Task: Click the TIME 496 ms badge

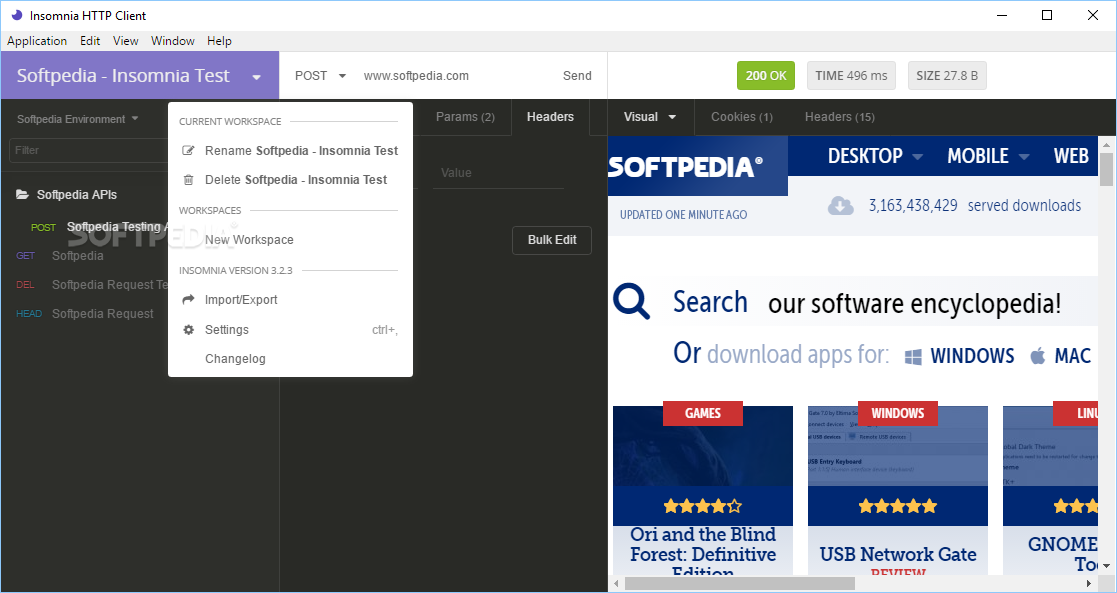Action: pyautogui.click(x=851, y=76)
